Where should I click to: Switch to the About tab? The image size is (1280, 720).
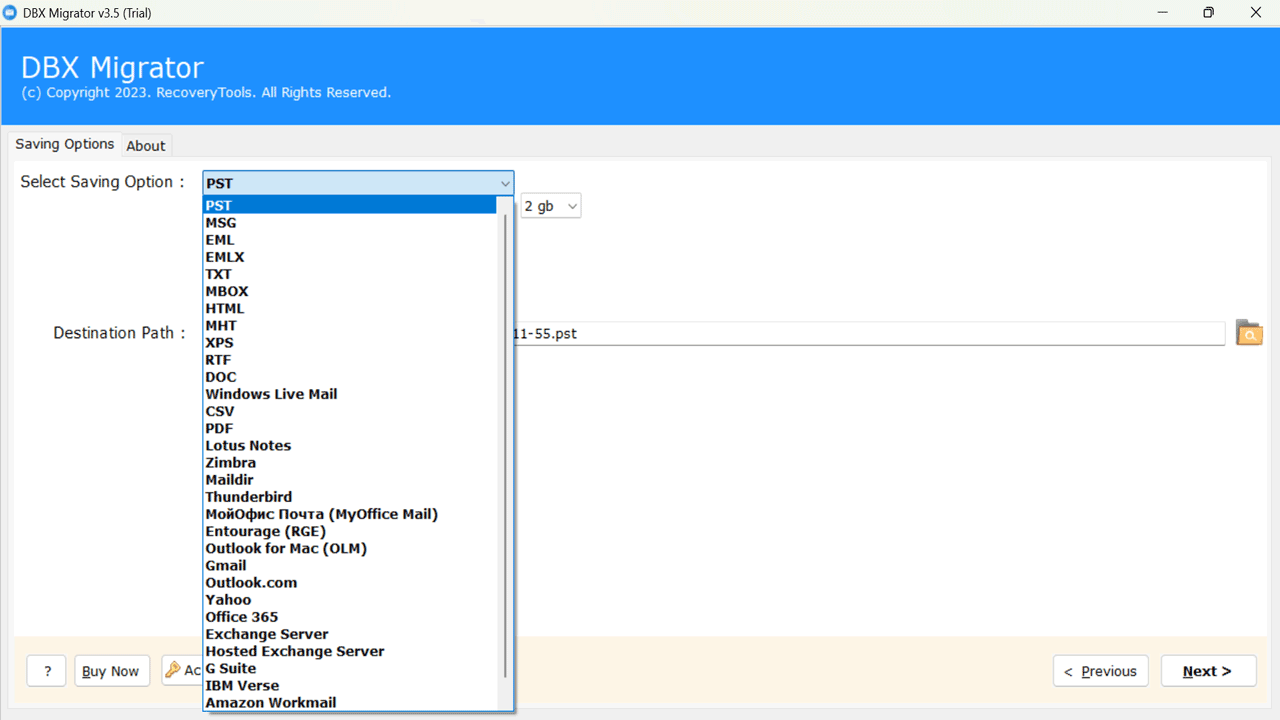pos(146,145)
